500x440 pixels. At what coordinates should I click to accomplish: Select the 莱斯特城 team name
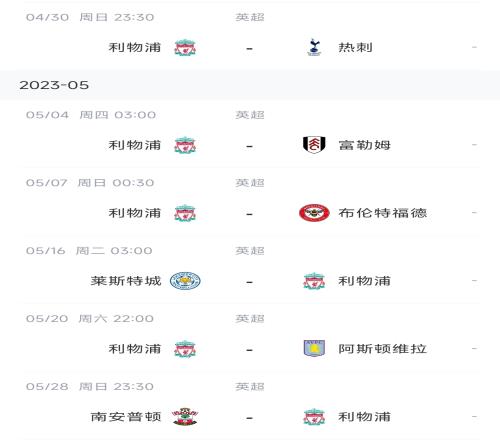[x=126, y=281]
